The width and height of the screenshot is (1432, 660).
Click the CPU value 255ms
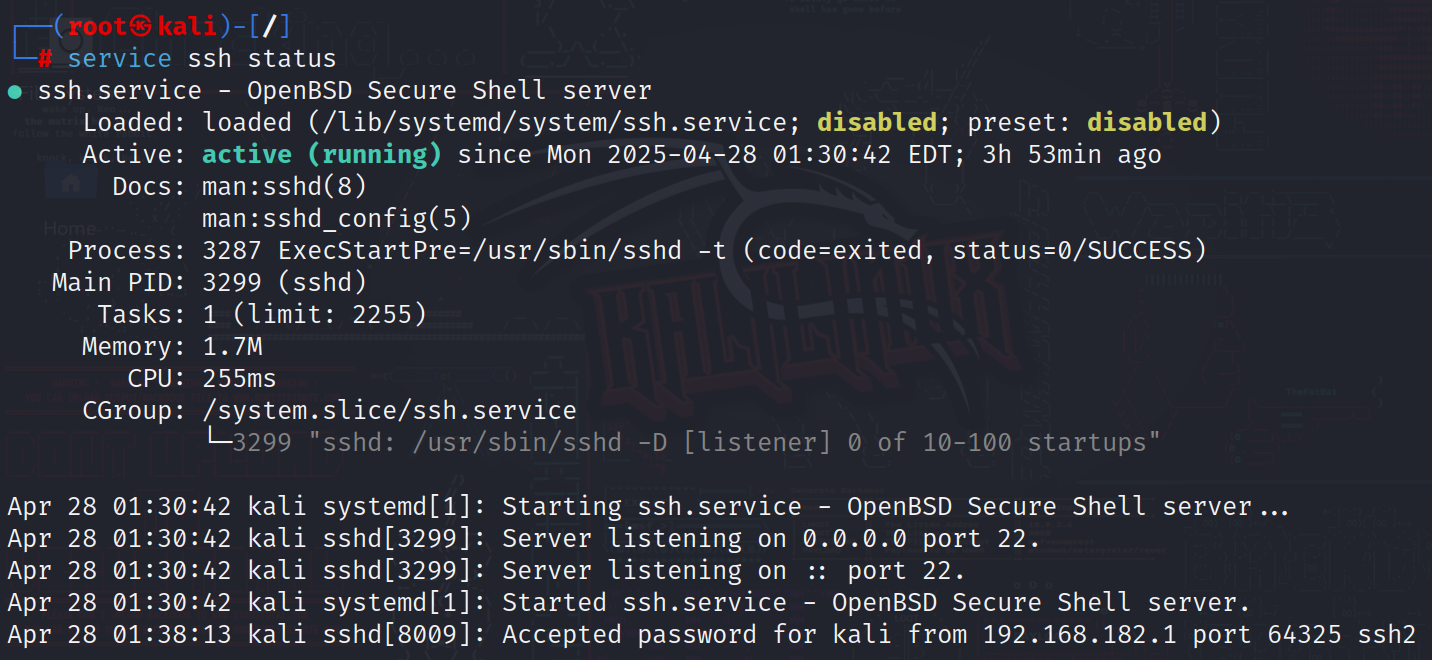pos(239,379)
